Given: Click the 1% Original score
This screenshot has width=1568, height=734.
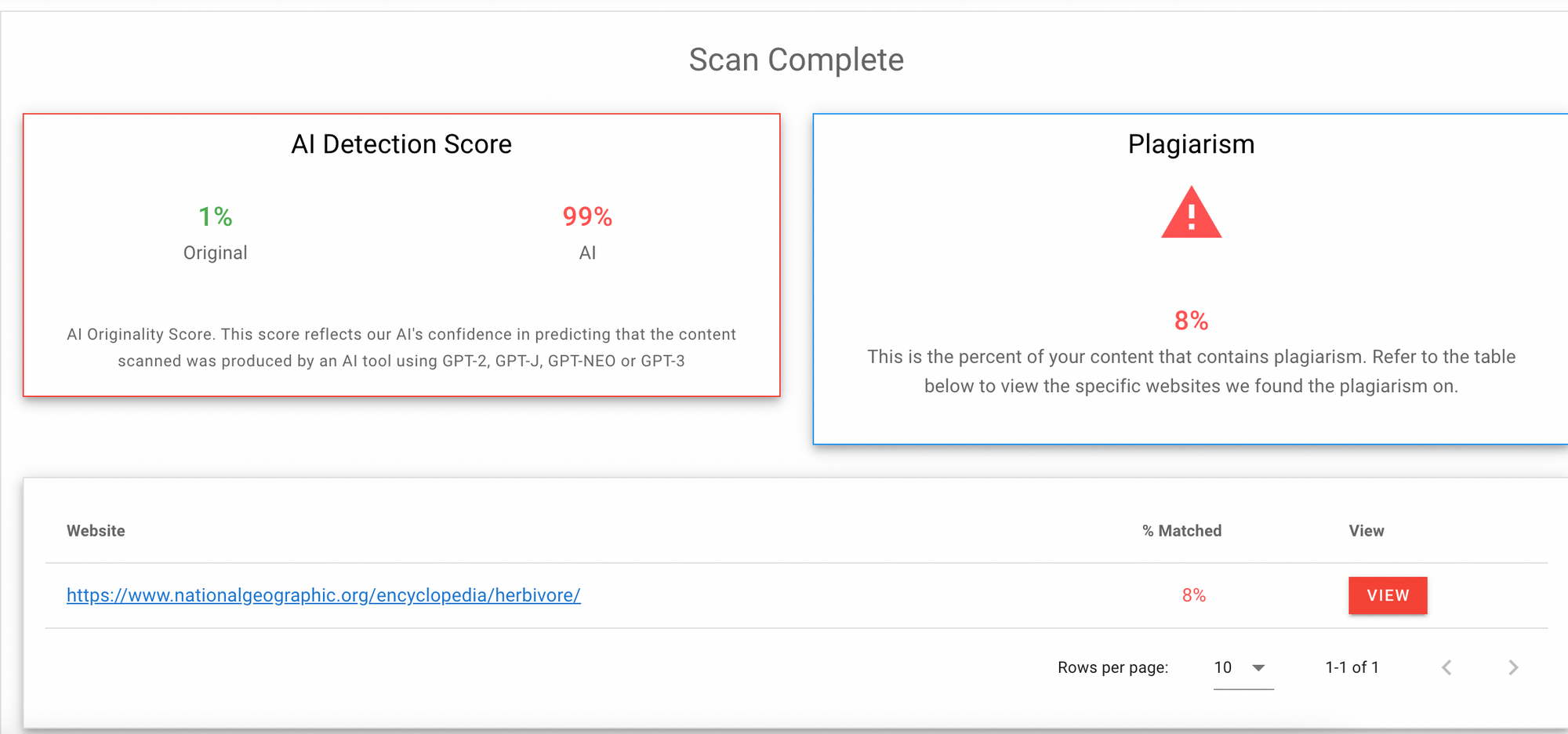Looking at the screenshot, I should (215, 216).
